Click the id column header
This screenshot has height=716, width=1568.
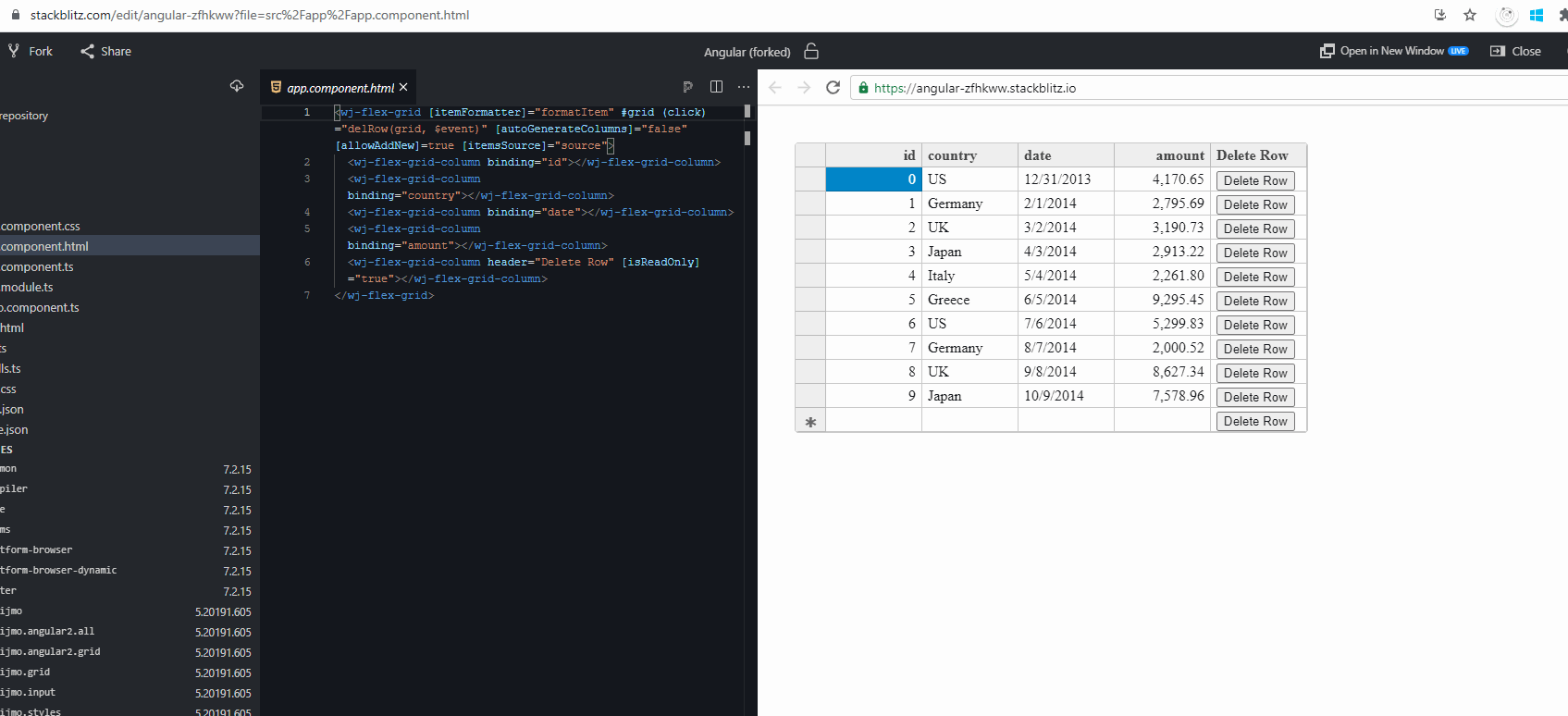873,155
